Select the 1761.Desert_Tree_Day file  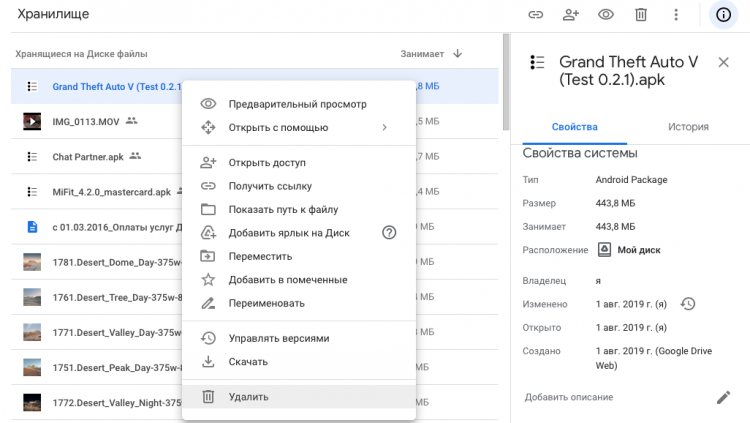tap(117, 298)
